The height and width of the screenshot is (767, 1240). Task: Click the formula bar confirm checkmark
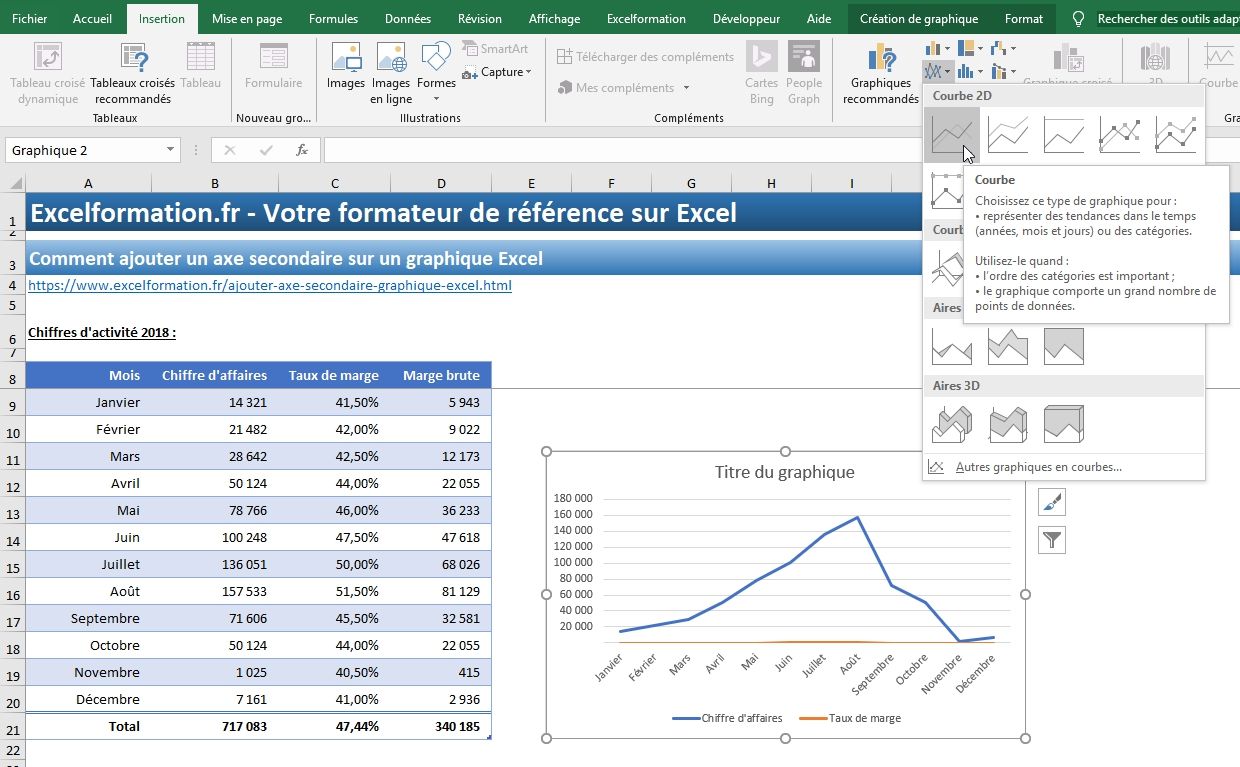pos(266,150)
